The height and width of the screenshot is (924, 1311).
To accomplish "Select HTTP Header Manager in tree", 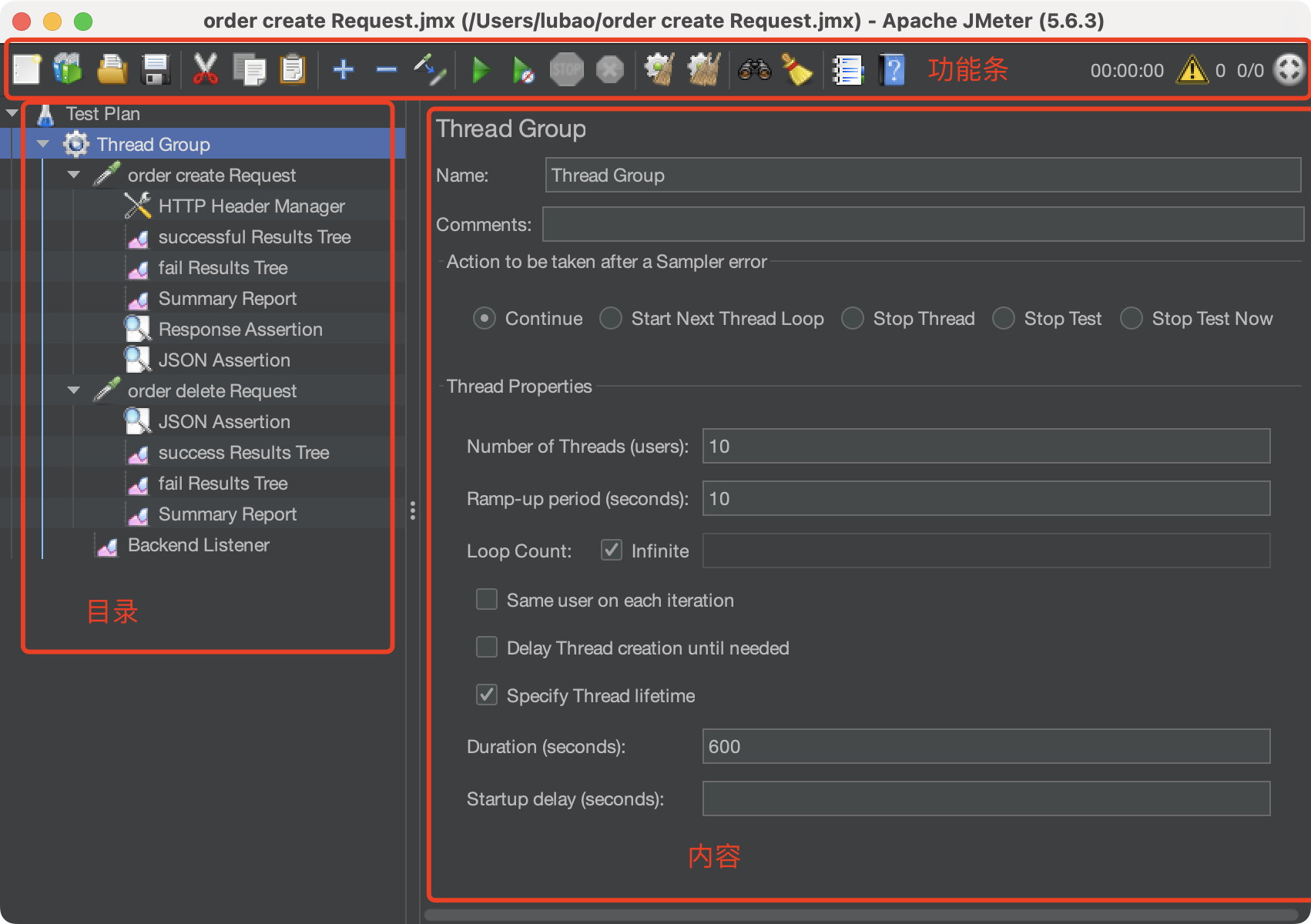I will tap(251, 206).
